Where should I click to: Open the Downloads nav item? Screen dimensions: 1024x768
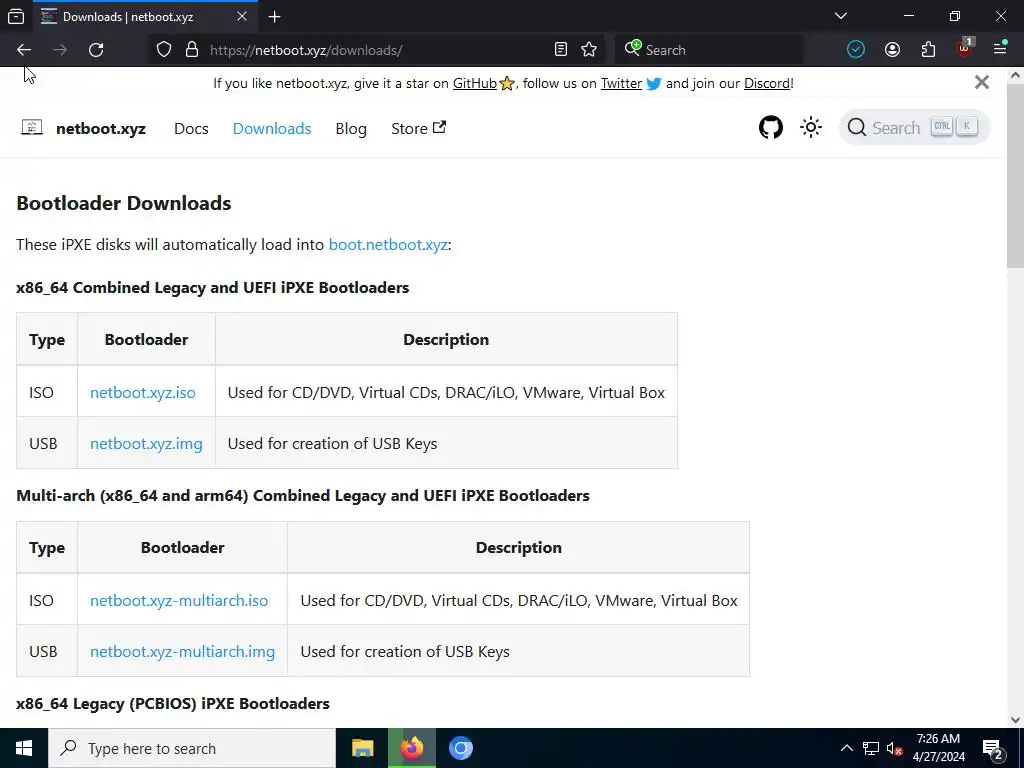click(x=272, y=129)
